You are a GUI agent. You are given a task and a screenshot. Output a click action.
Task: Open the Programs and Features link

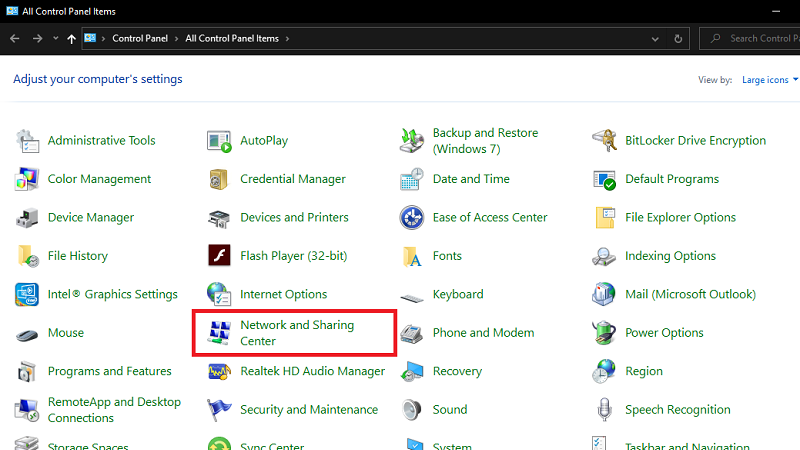(x=111, y=371)
